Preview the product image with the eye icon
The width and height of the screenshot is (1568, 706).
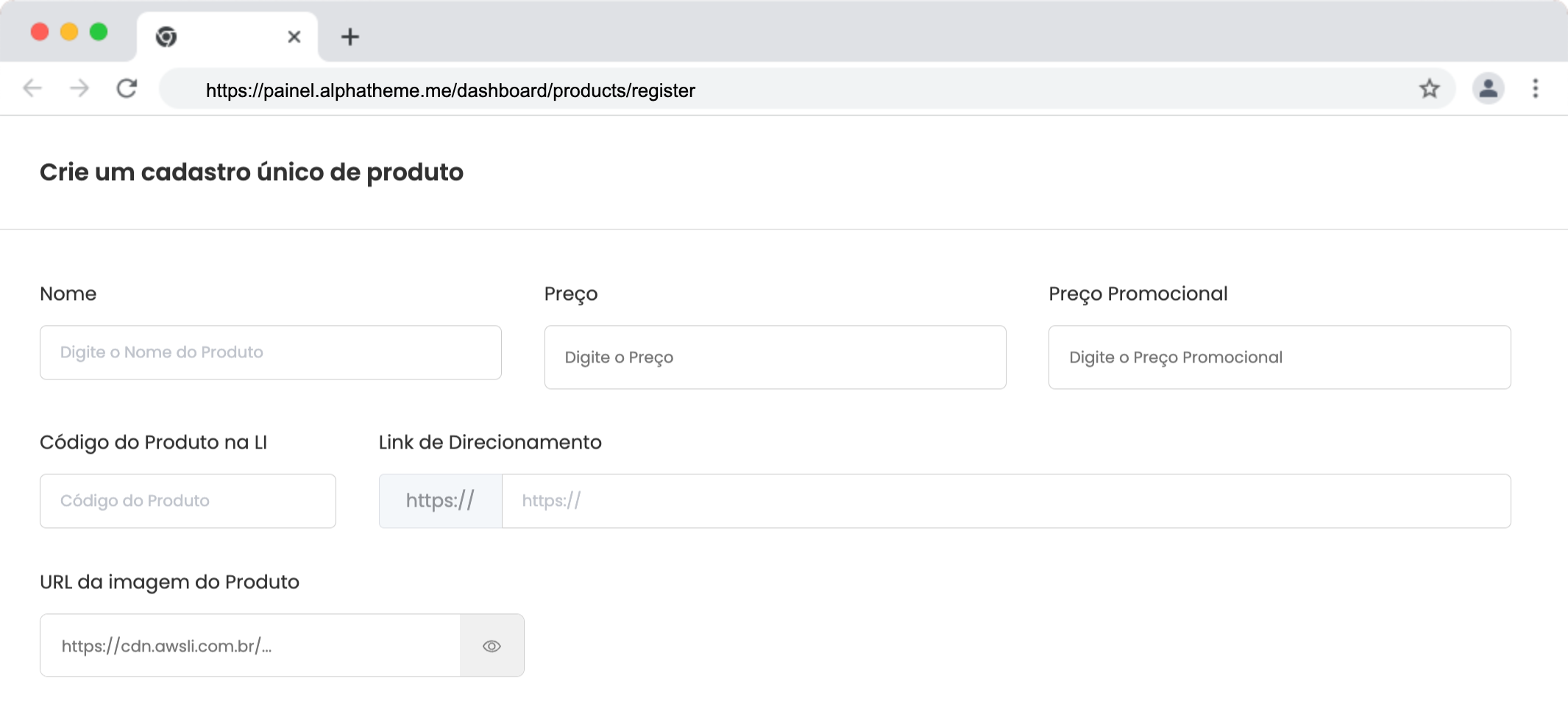tap(492, 646)
